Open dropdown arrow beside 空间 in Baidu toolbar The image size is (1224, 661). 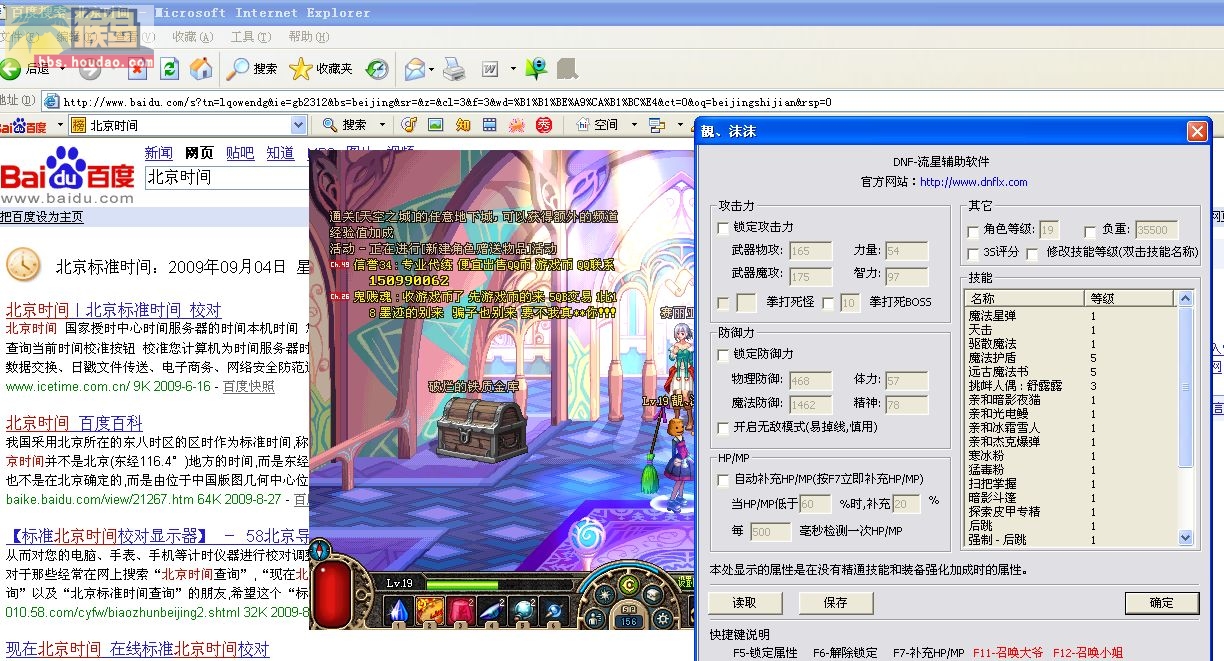click(634, 125)
